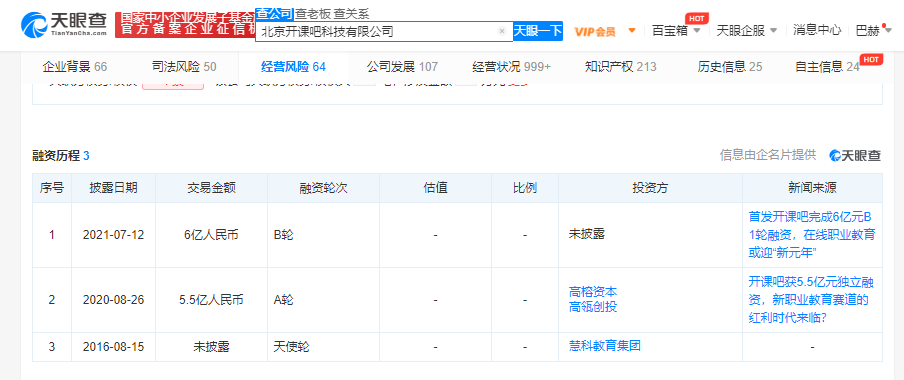Open the 高榕资本 investor link
Screen dimensions: 904x380
593,292
